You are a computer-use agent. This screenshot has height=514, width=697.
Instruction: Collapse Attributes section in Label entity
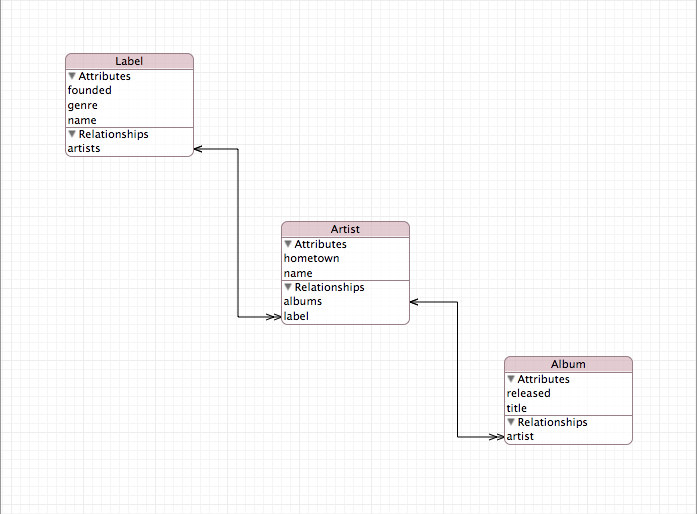click(72, 76)
